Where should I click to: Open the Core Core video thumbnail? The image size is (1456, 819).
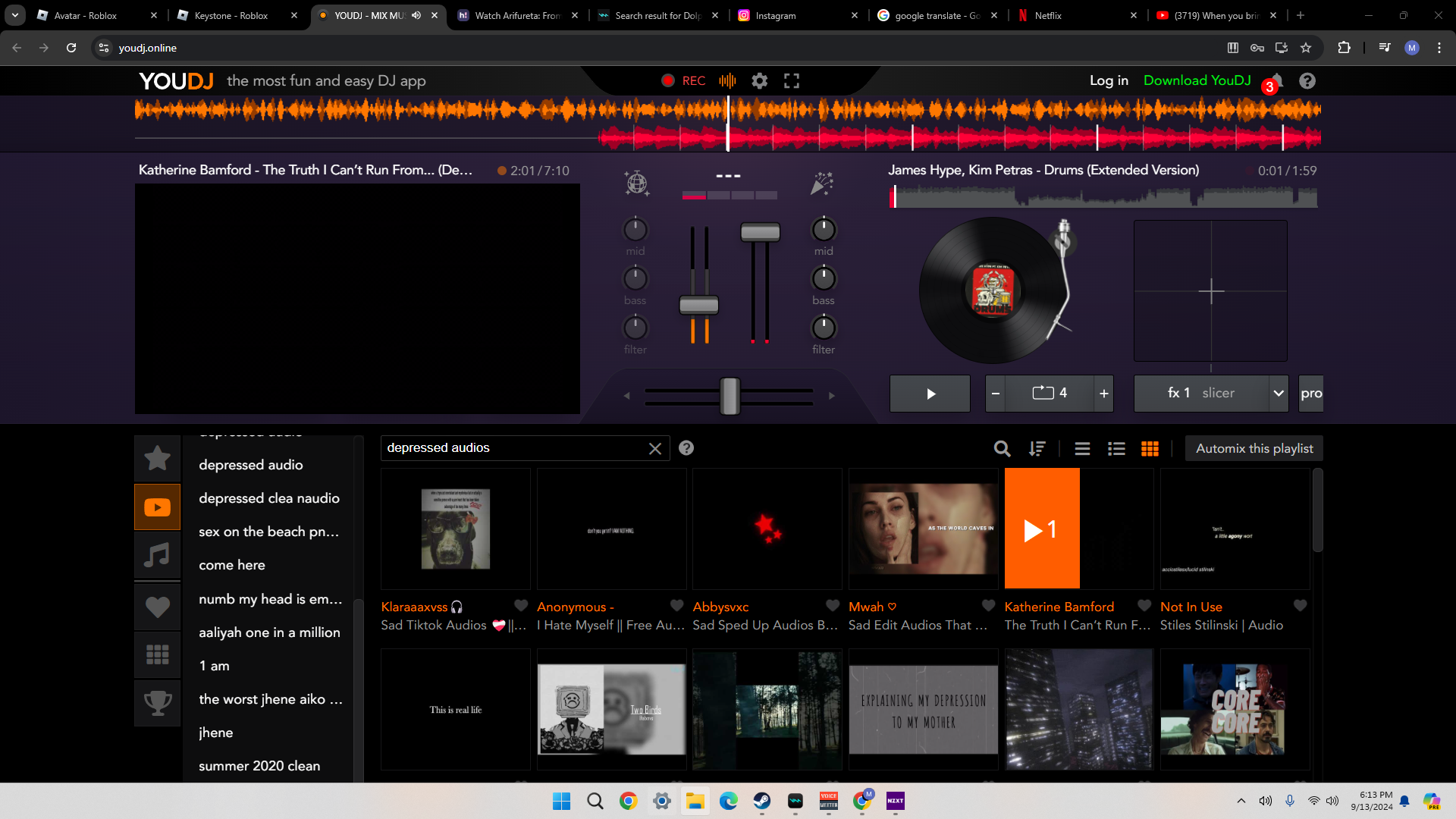click(1235, 710)
